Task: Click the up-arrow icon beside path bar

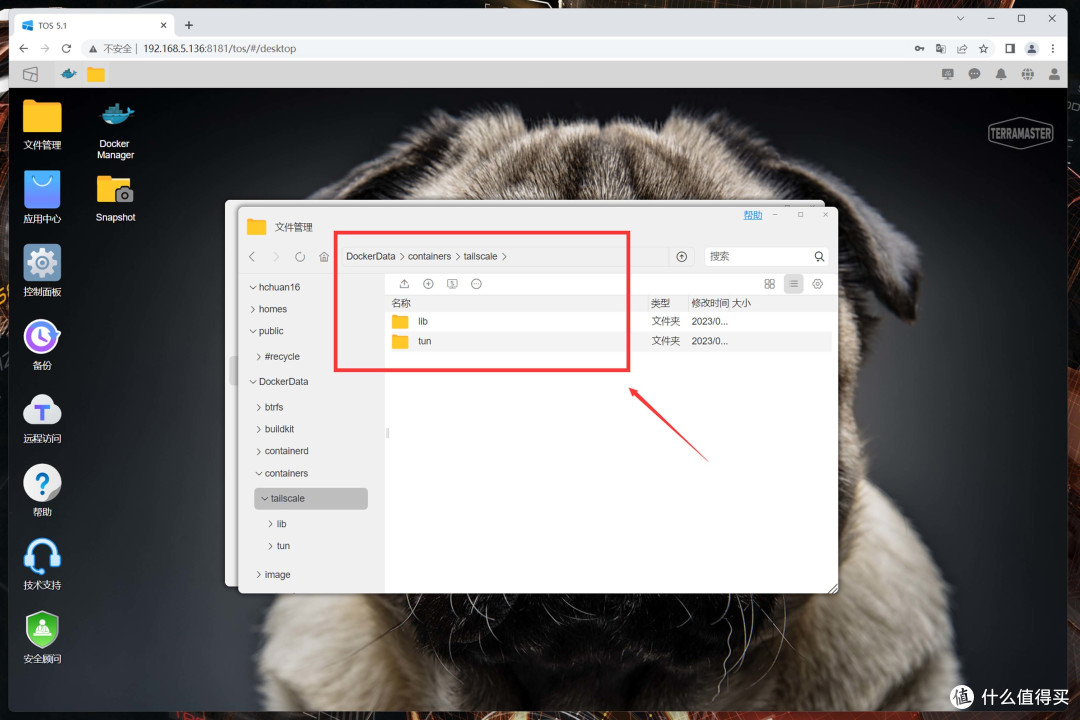Action: (x=681, y=256)
